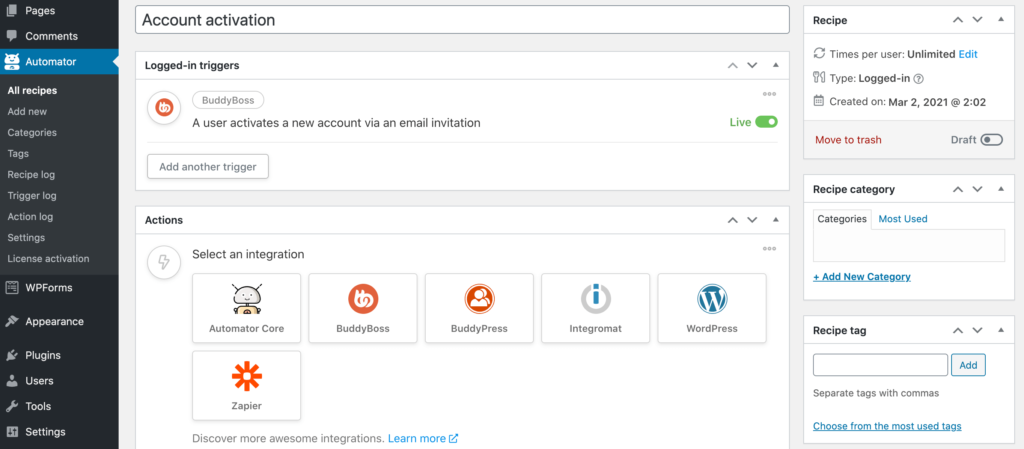This screenshot has width=1024, height=449.
Task: Open Add new in Automator menu
Action: point(27,112)
